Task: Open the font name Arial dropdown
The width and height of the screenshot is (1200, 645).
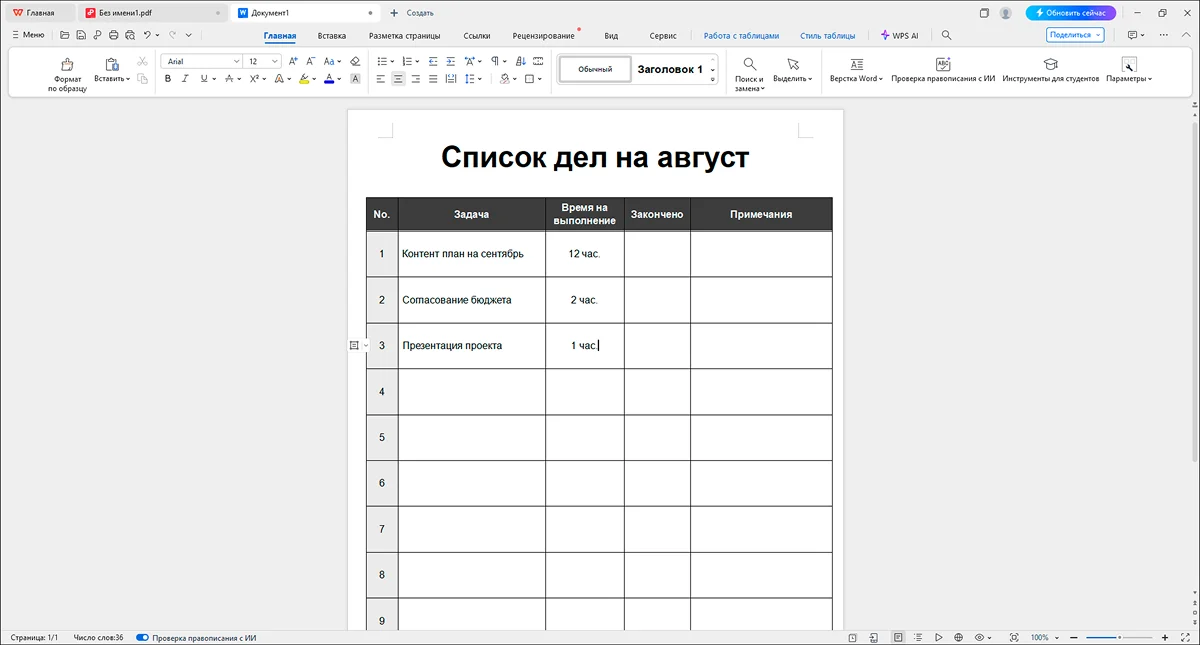Action: (x=236, y=61)
